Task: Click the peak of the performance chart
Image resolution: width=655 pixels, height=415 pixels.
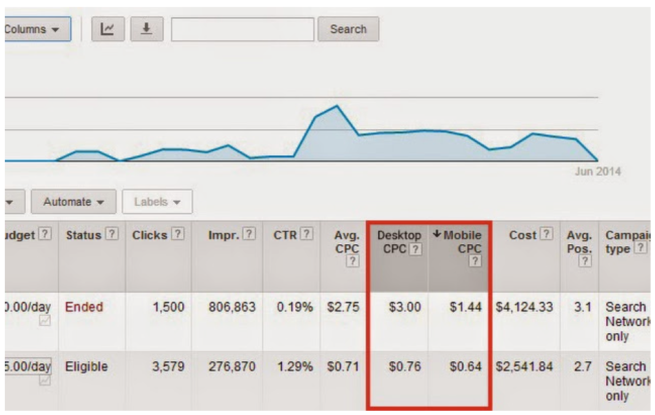Action: (x=337, y=106)
